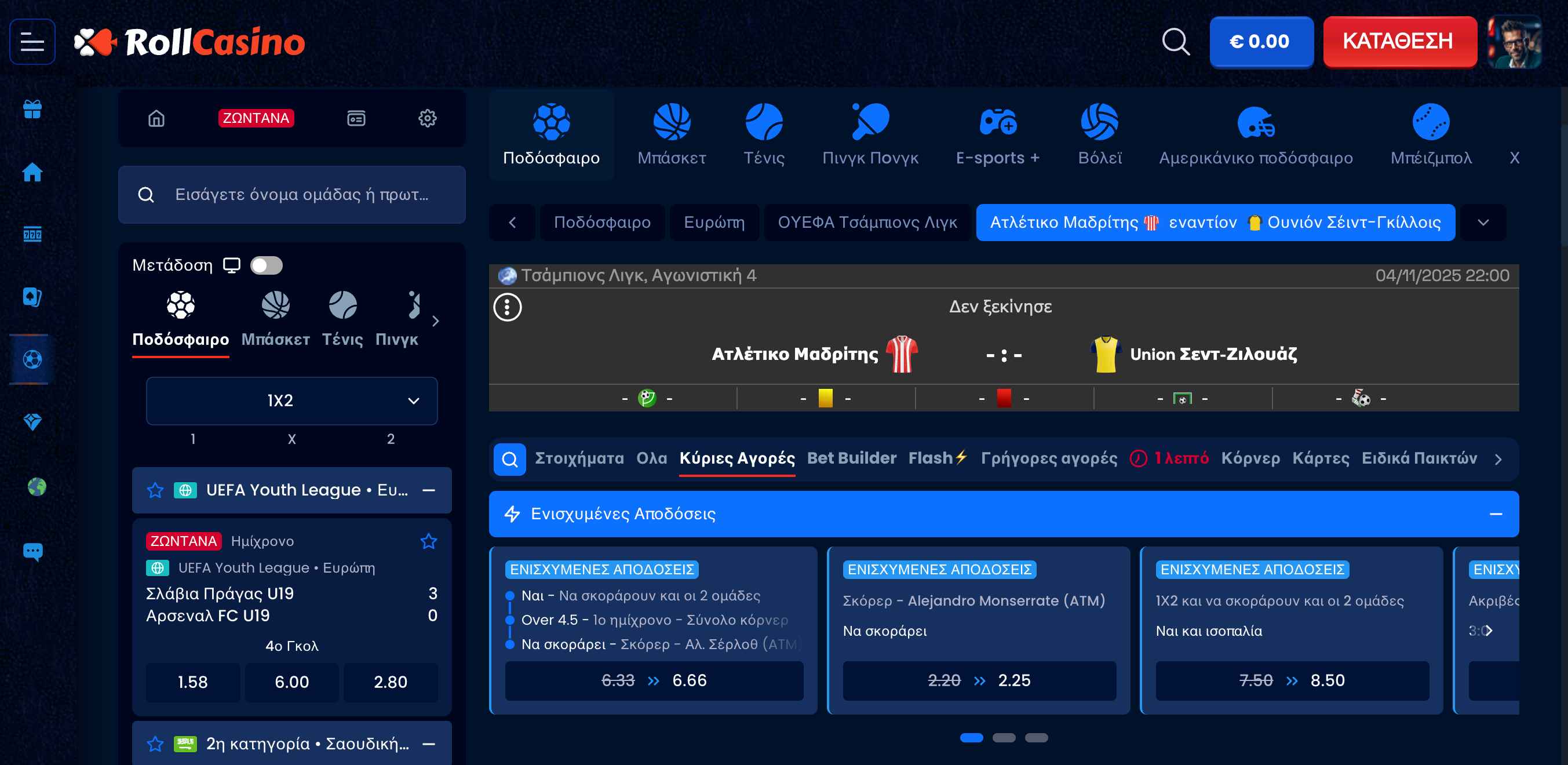
Task: Open the chat support sidebar icon
Action: [x=32, y=551]
